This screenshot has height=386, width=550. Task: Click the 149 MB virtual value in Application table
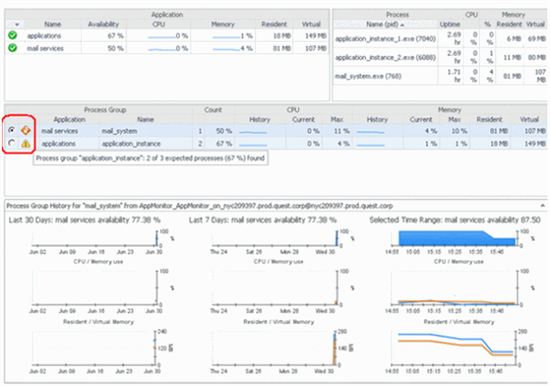pos(316,36)
